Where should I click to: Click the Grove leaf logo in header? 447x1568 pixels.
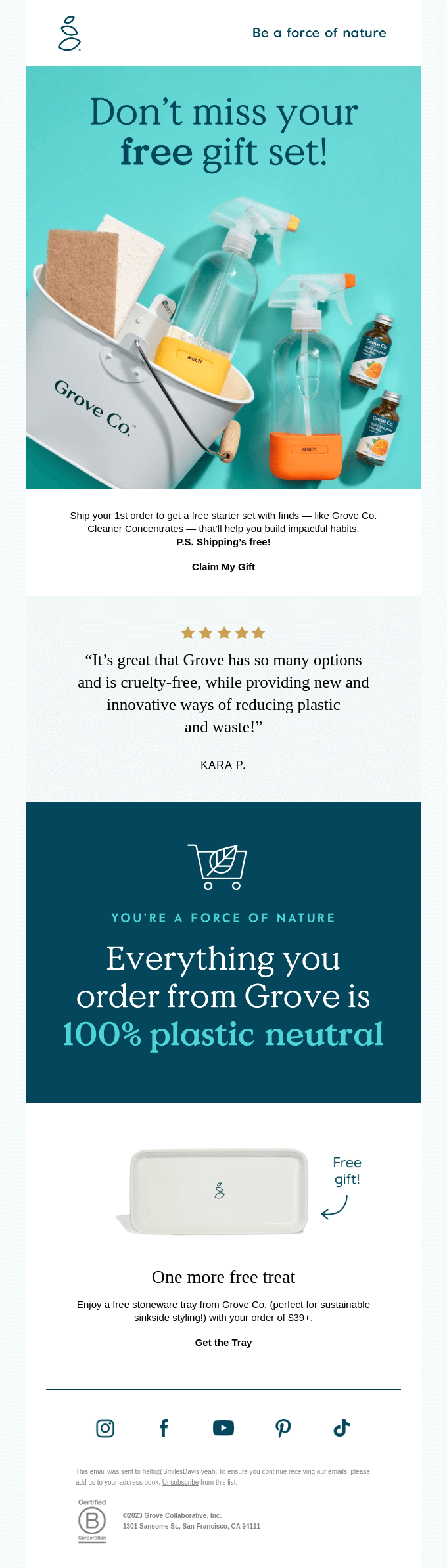pyautogui.click(x=69, y=34)
